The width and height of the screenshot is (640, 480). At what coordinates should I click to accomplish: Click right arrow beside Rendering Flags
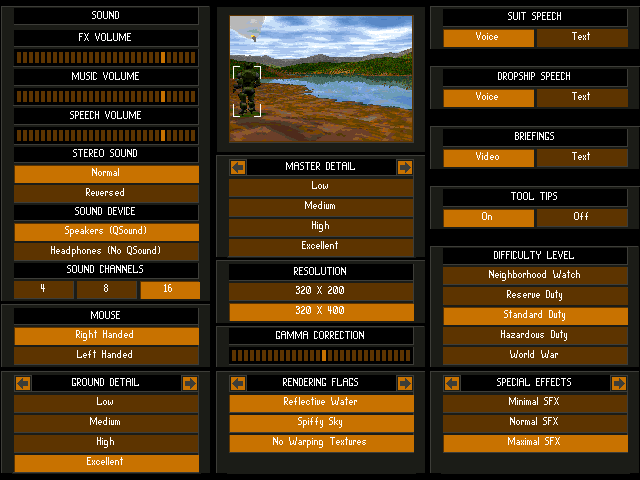(x=404, y=383)
